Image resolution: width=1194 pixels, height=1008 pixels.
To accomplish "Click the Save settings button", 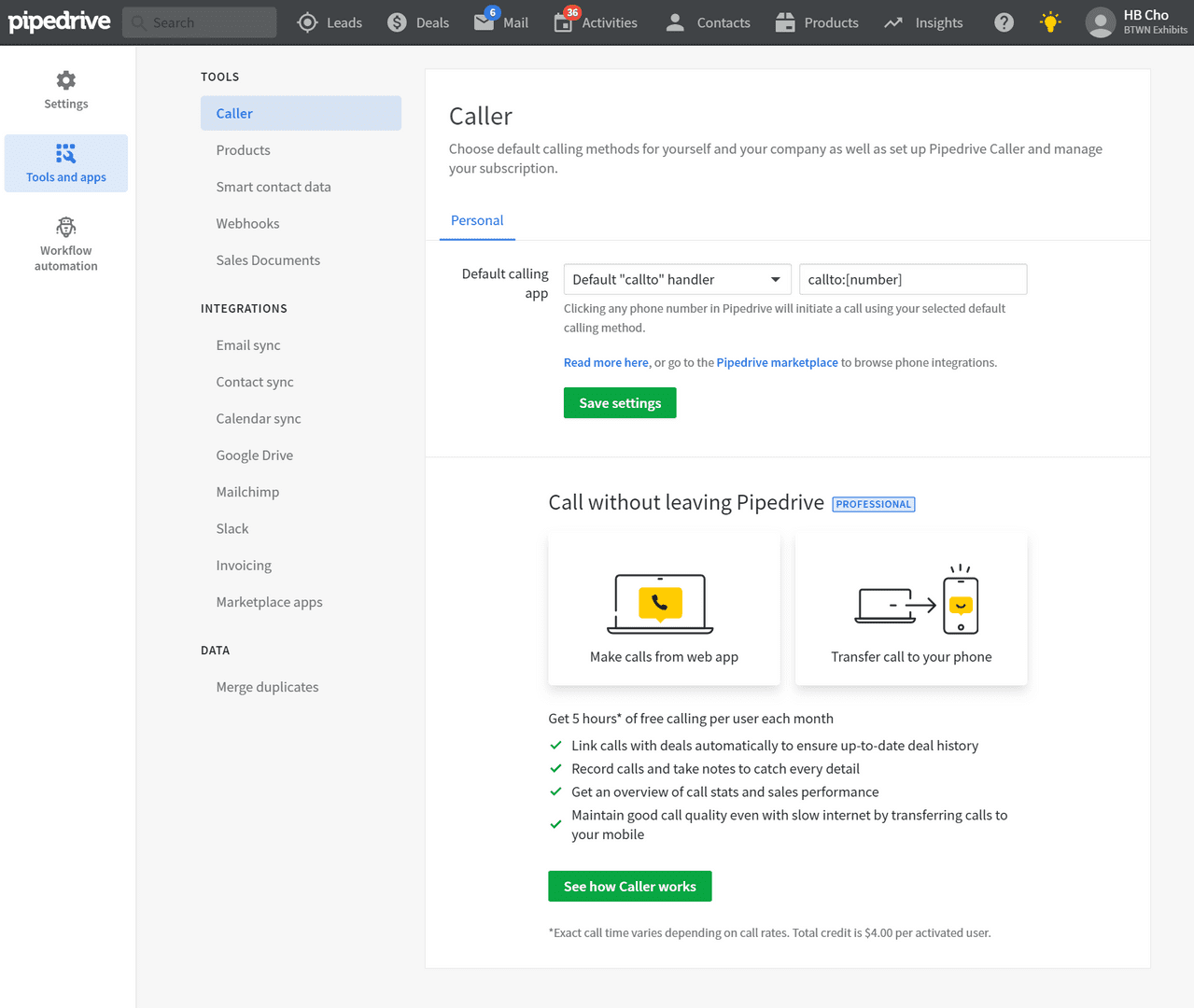I will click(x=620, y=403).
